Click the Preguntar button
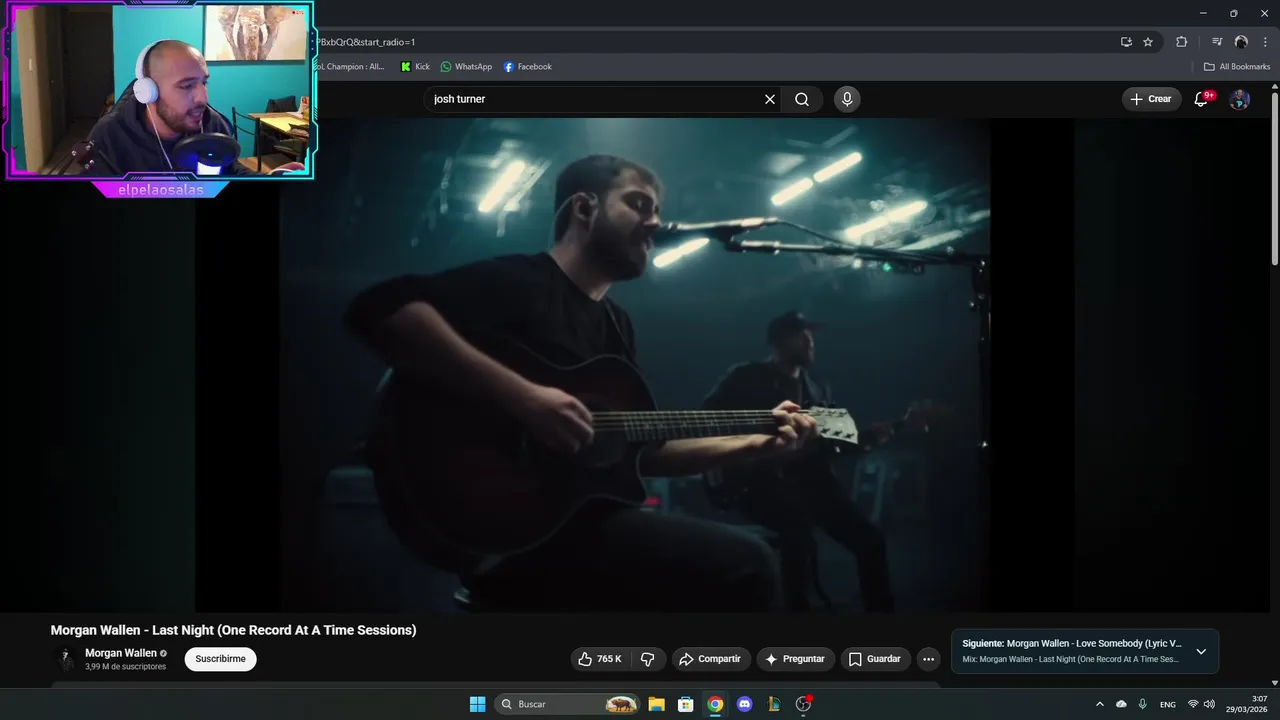Viewport: 1280px width, 720px height. 795,659
